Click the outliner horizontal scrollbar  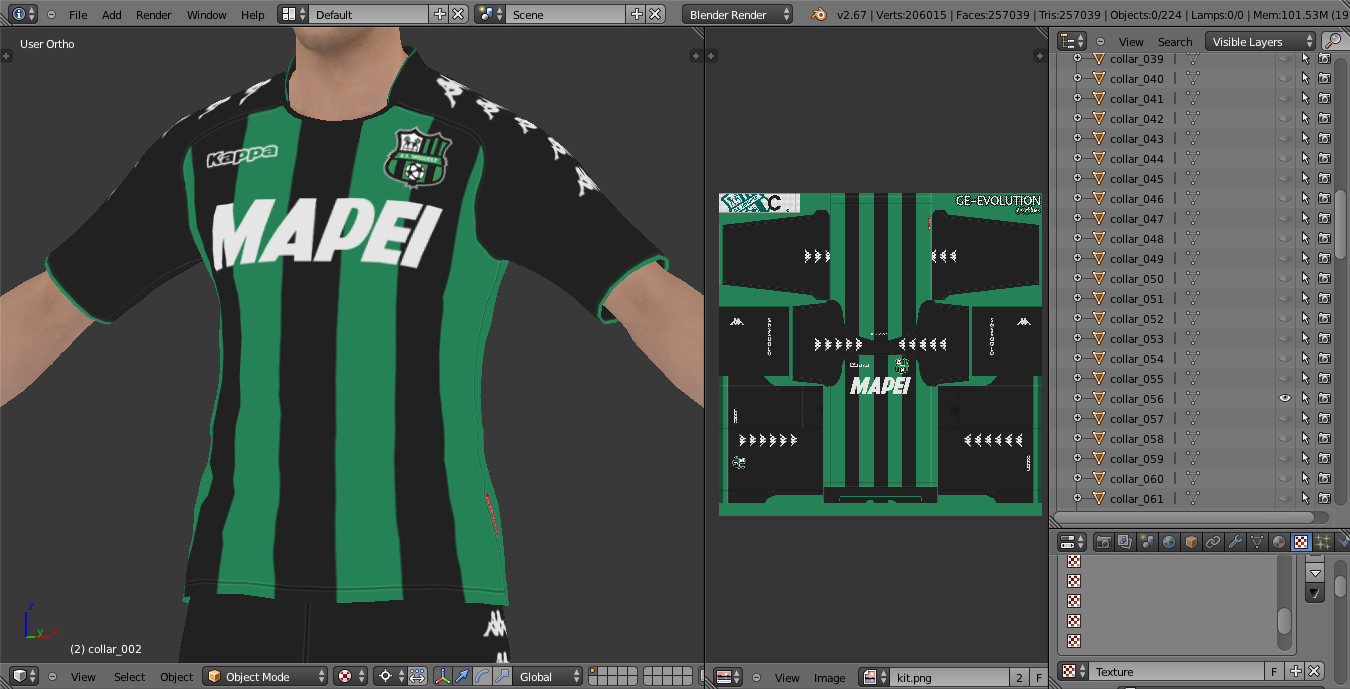pos(1184,517)
